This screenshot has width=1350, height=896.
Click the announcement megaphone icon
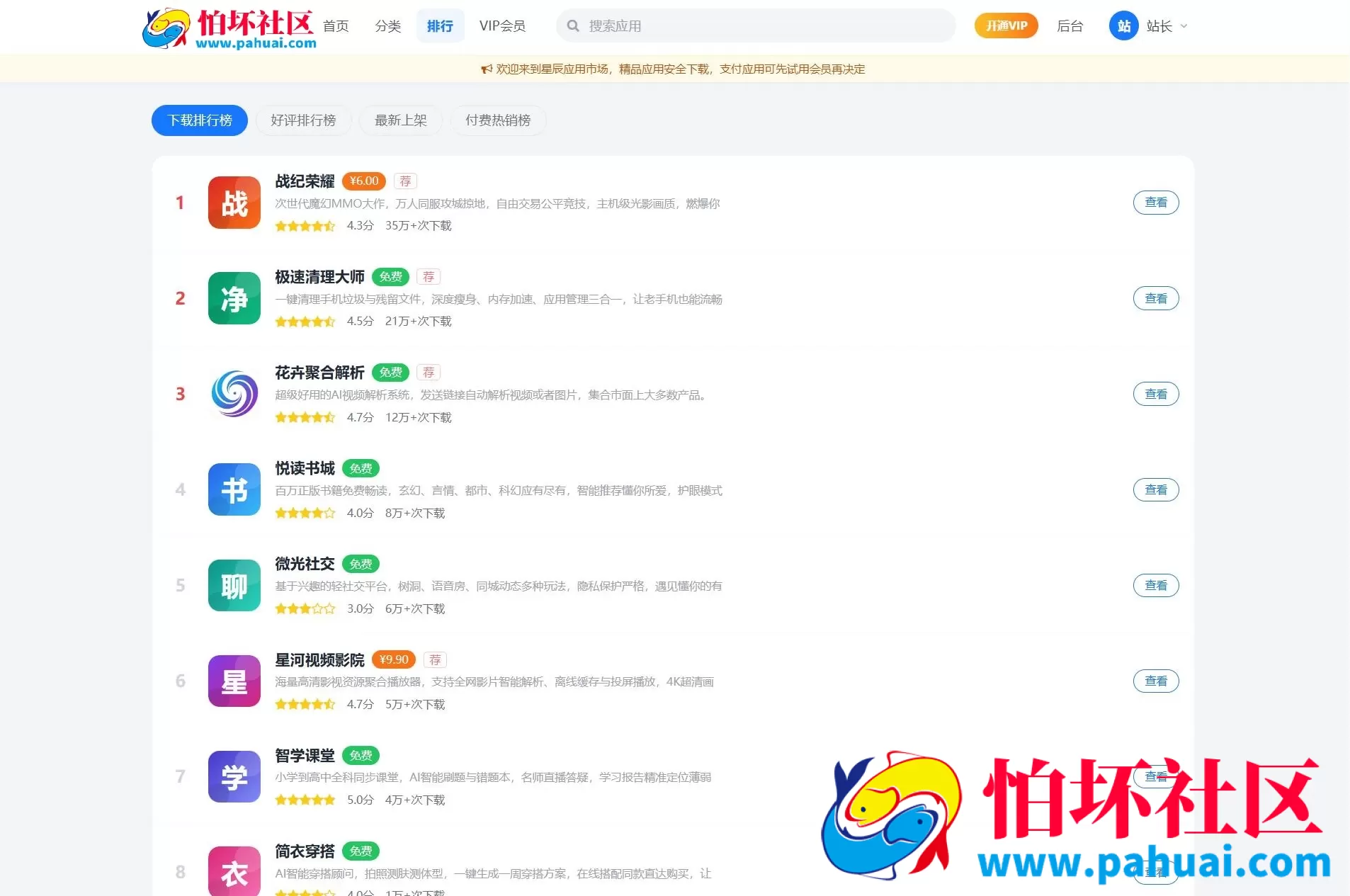487,69
